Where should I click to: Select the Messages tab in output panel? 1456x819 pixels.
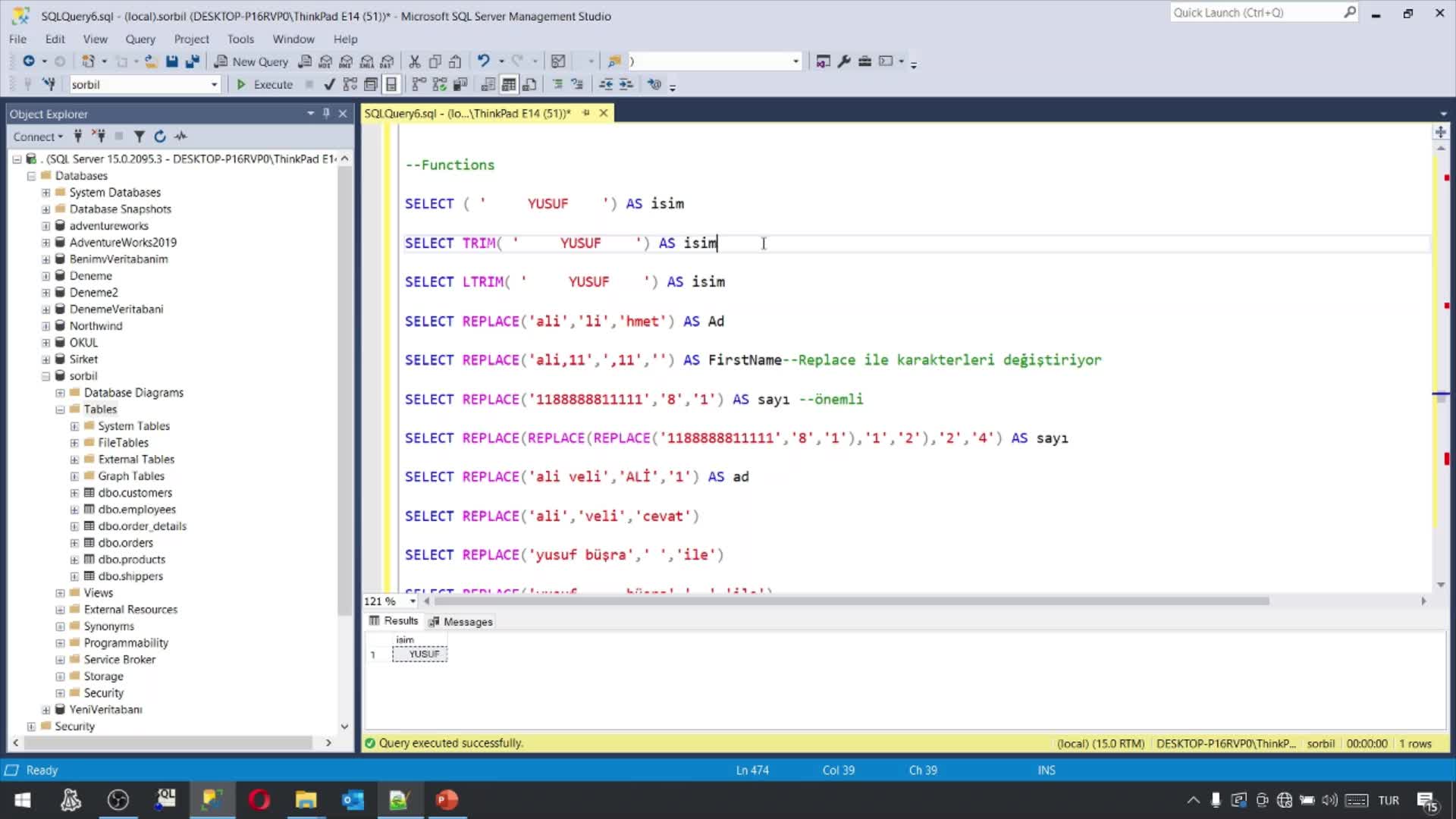click(x=468, y=621)
